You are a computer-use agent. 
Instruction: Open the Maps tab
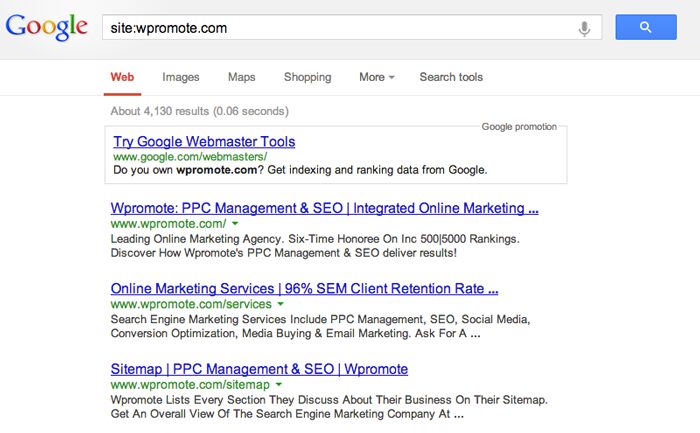[241, 77]
